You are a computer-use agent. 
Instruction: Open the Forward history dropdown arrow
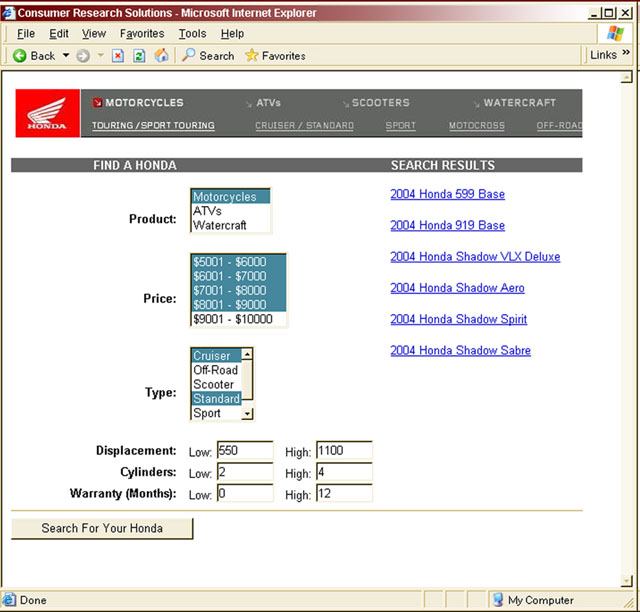(101, 55)
